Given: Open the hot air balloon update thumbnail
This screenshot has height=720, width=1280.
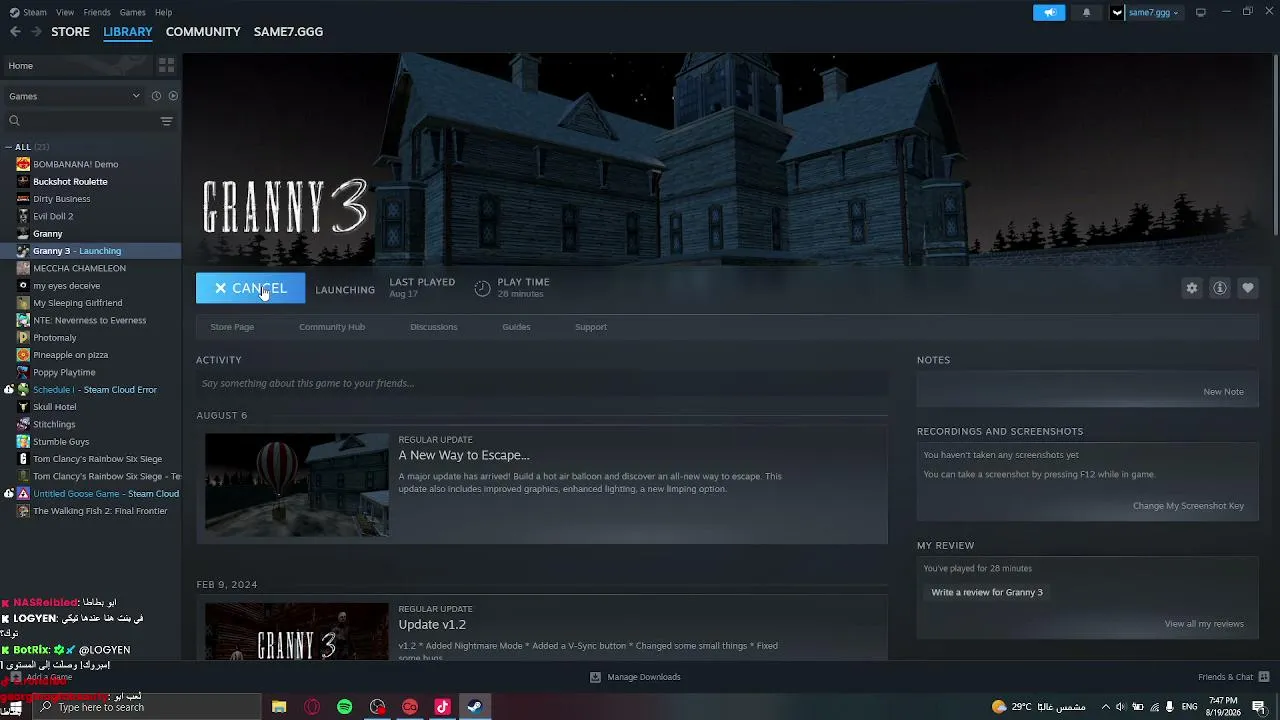Looking at the screenshot, I should point(297,485).
